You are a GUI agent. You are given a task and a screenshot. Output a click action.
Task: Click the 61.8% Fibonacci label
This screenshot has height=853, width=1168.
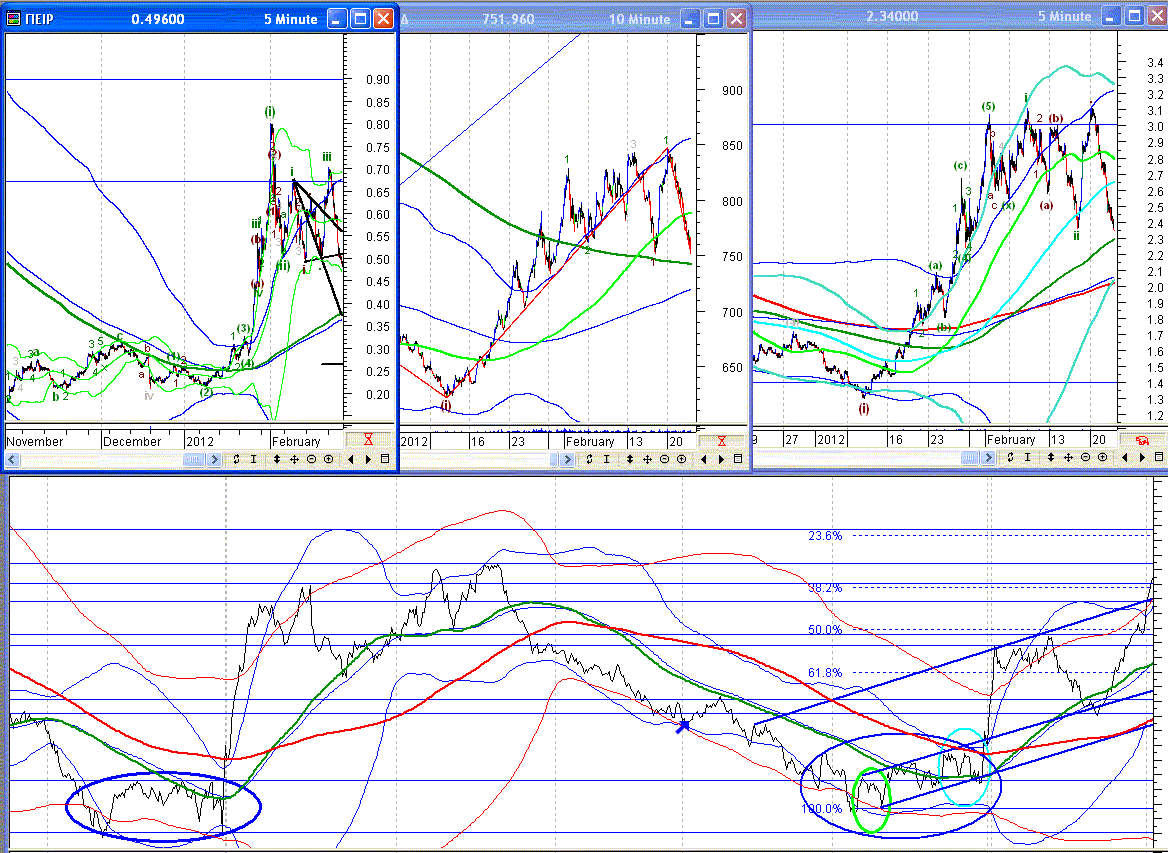click(x=825, y=673)
